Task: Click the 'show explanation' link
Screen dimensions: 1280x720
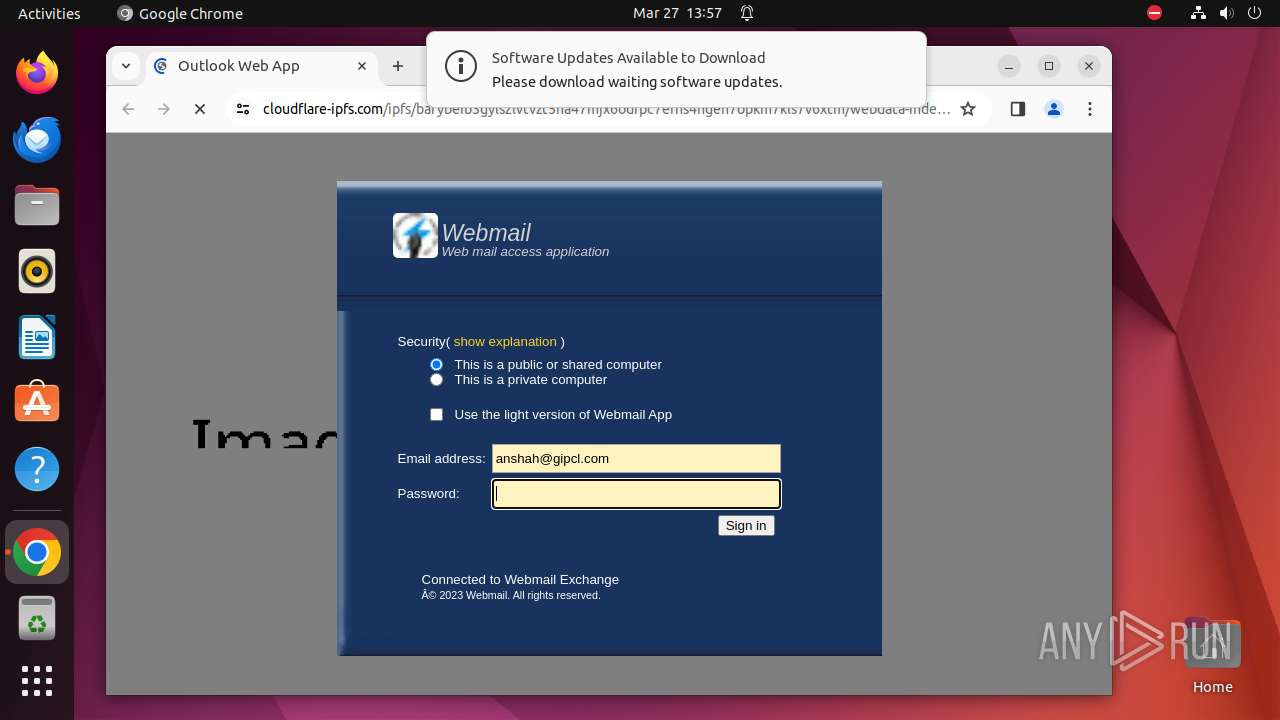Action: point(505,342)
